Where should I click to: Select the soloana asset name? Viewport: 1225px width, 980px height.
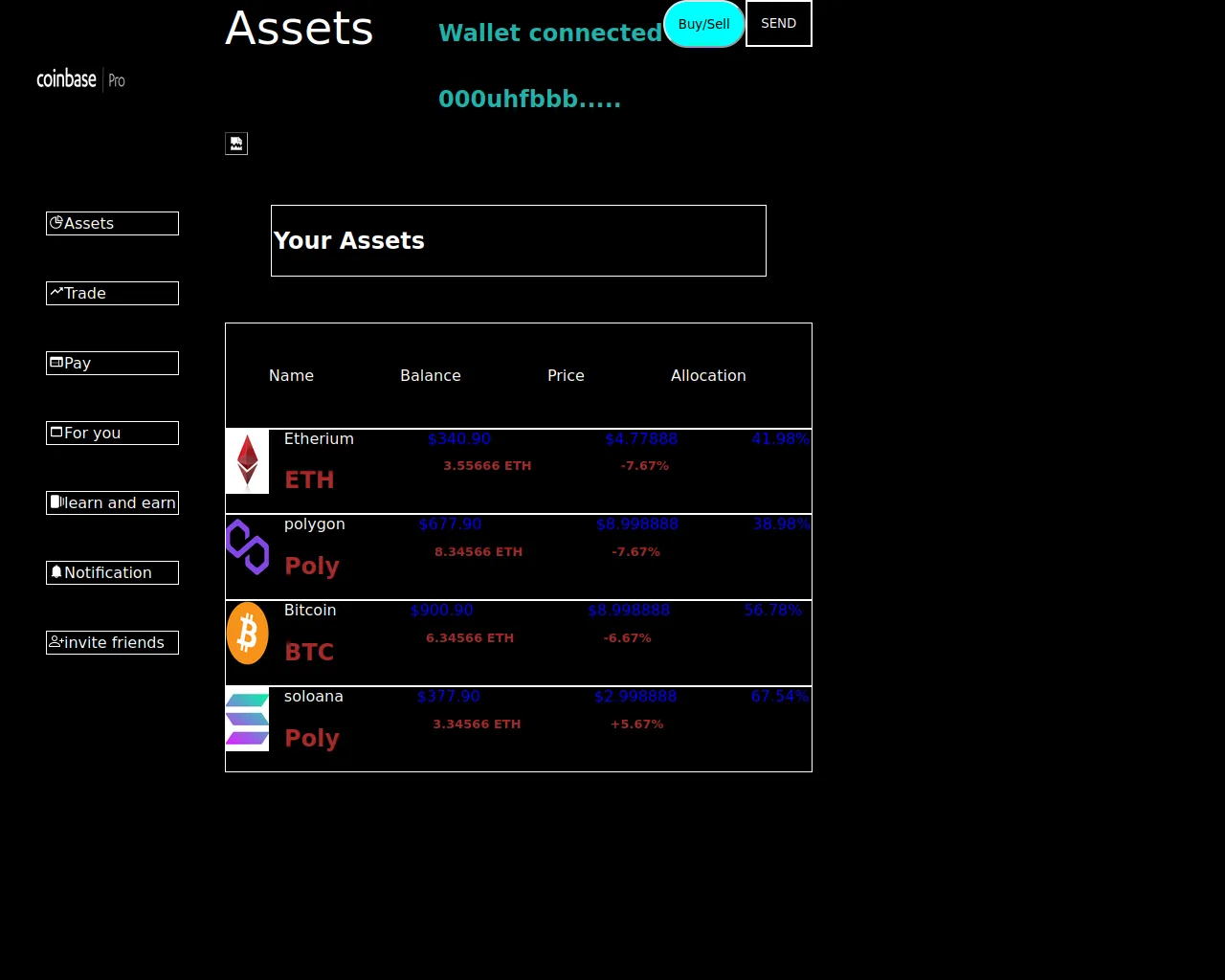pos(314,696)
